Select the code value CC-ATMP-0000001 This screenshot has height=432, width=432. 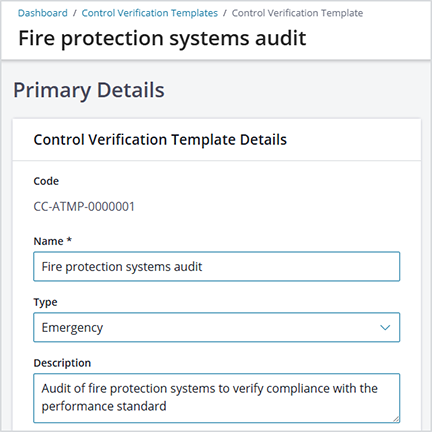(84, 207)
